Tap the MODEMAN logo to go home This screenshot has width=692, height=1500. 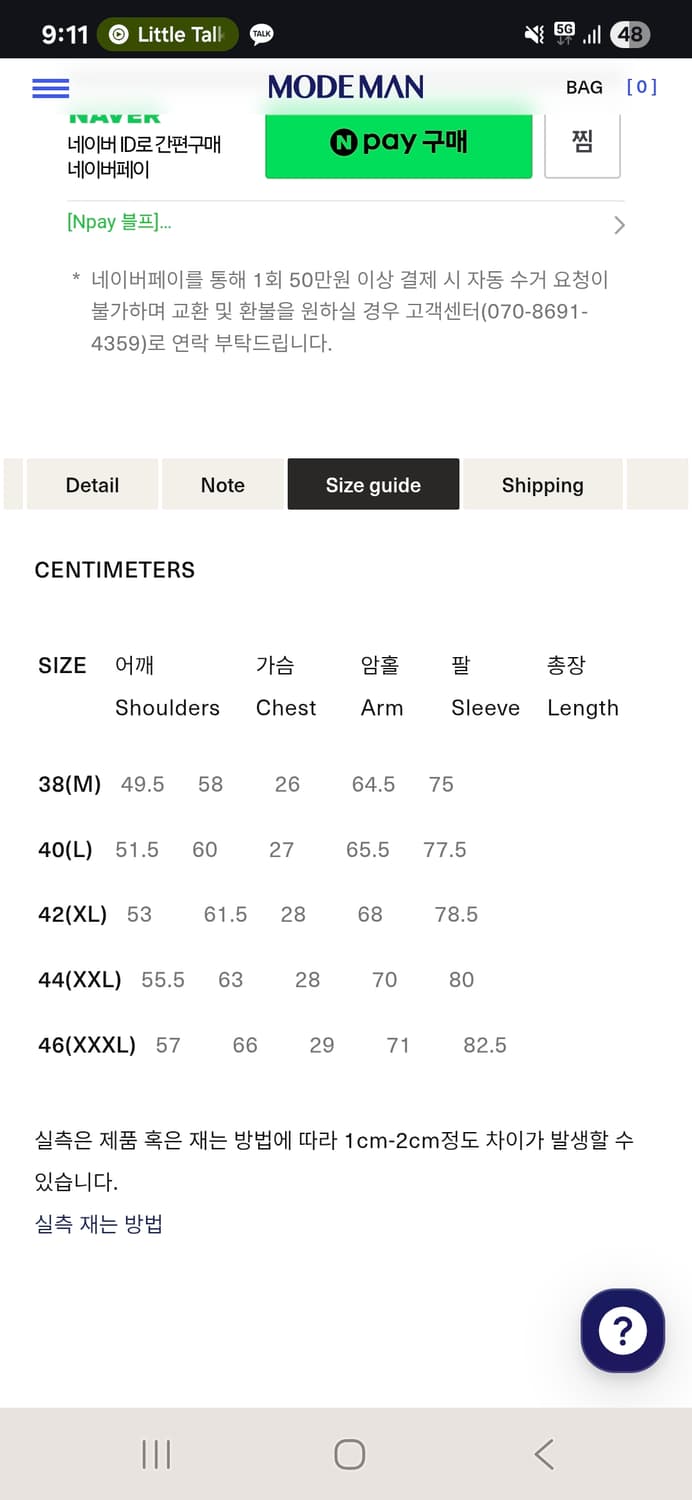tap(345, 88)
